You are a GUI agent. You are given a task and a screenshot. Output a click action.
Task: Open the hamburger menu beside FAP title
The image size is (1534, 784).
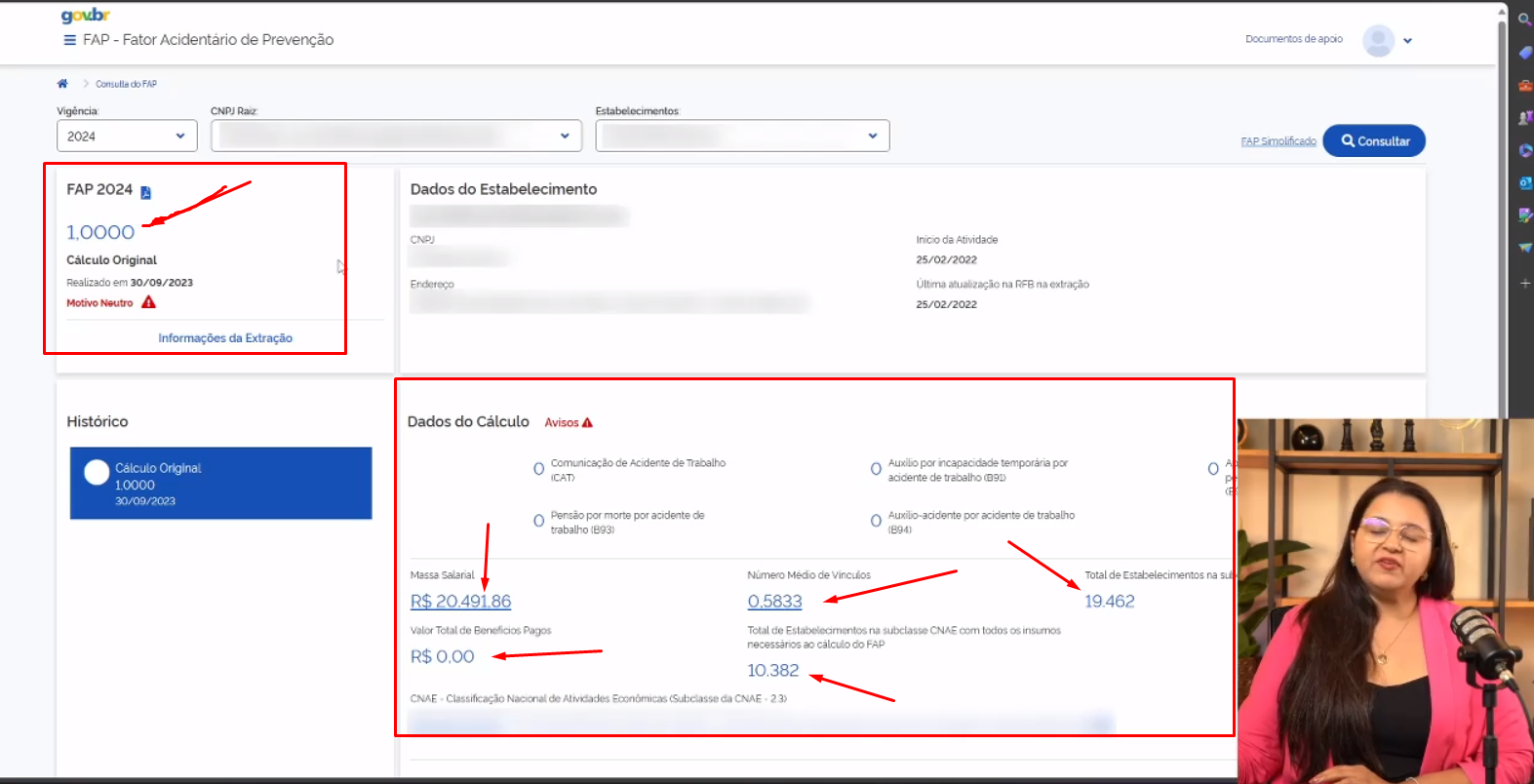(69, 40)
